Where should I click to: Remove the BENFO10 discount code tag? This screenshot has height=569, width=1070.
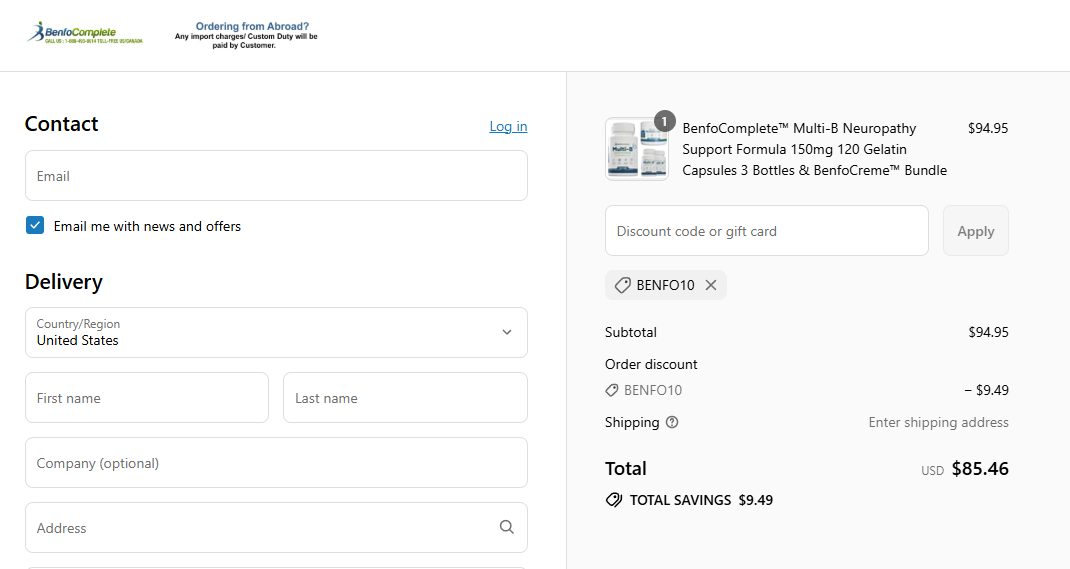pyautogui.click(x=711, y=285)
